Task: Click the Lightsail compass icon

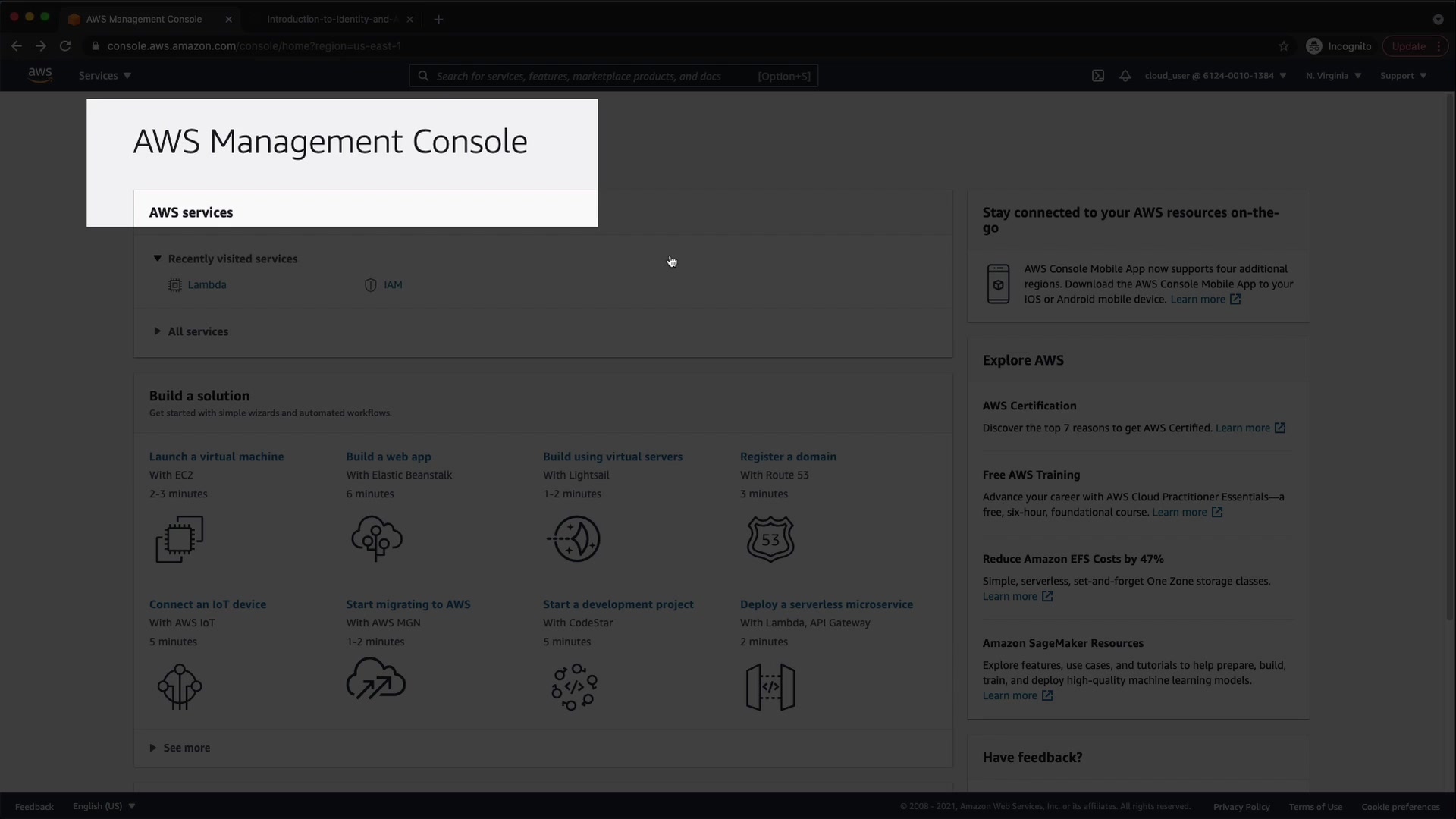Action: pos(574,539)
